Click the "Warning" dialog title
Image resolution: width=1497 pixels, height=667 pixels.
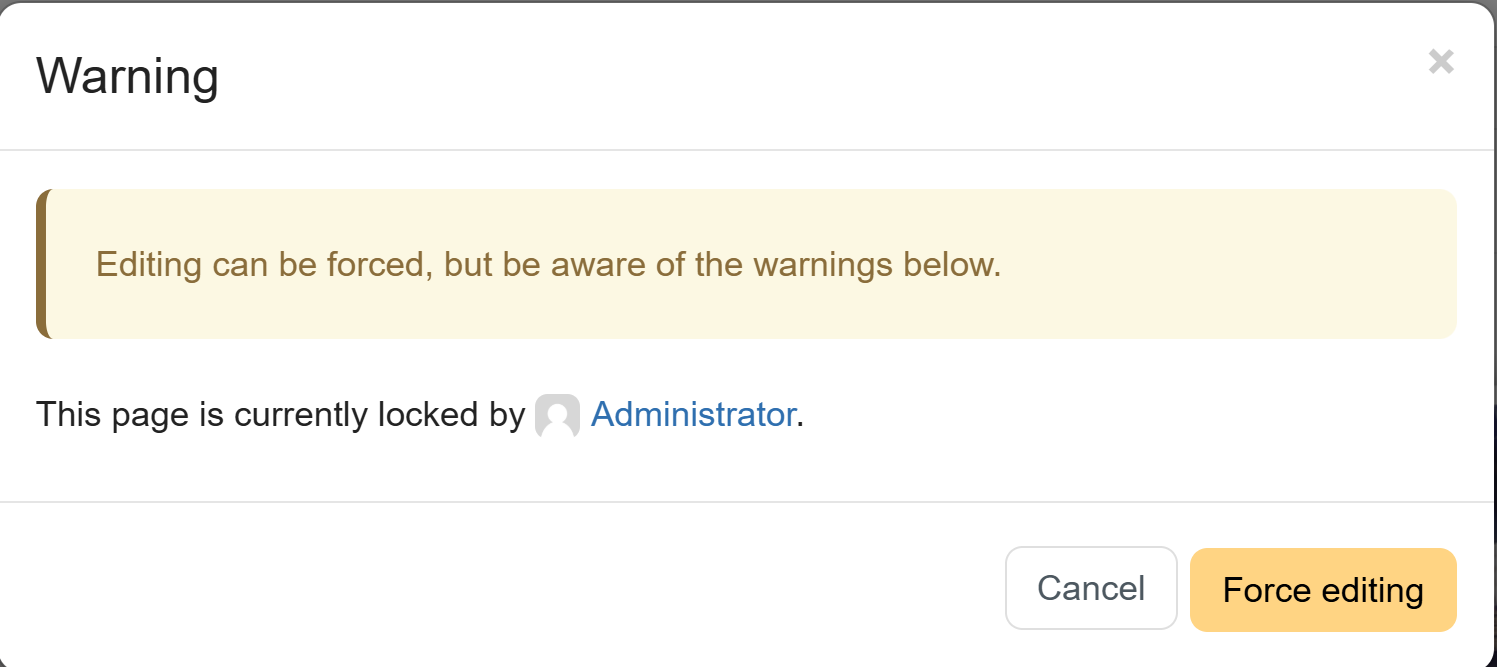click(127, 76)
